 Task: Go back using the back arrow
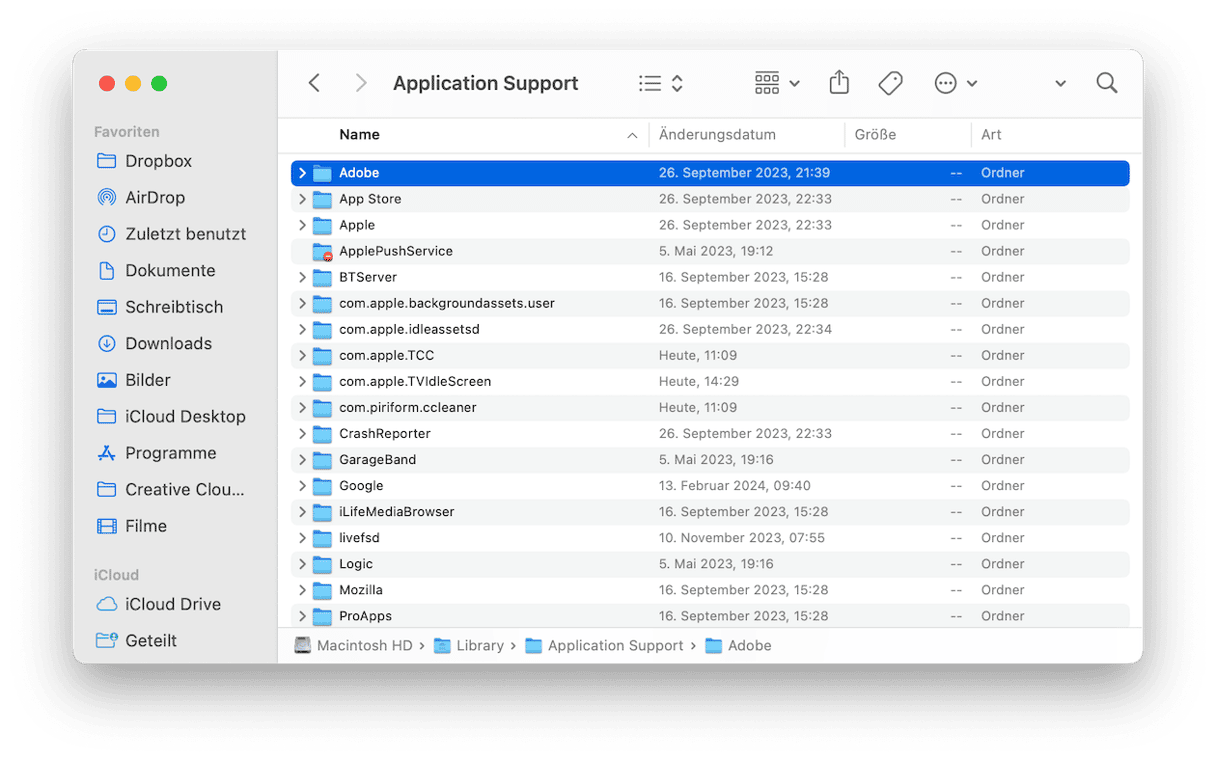click(x=314, y=83)
